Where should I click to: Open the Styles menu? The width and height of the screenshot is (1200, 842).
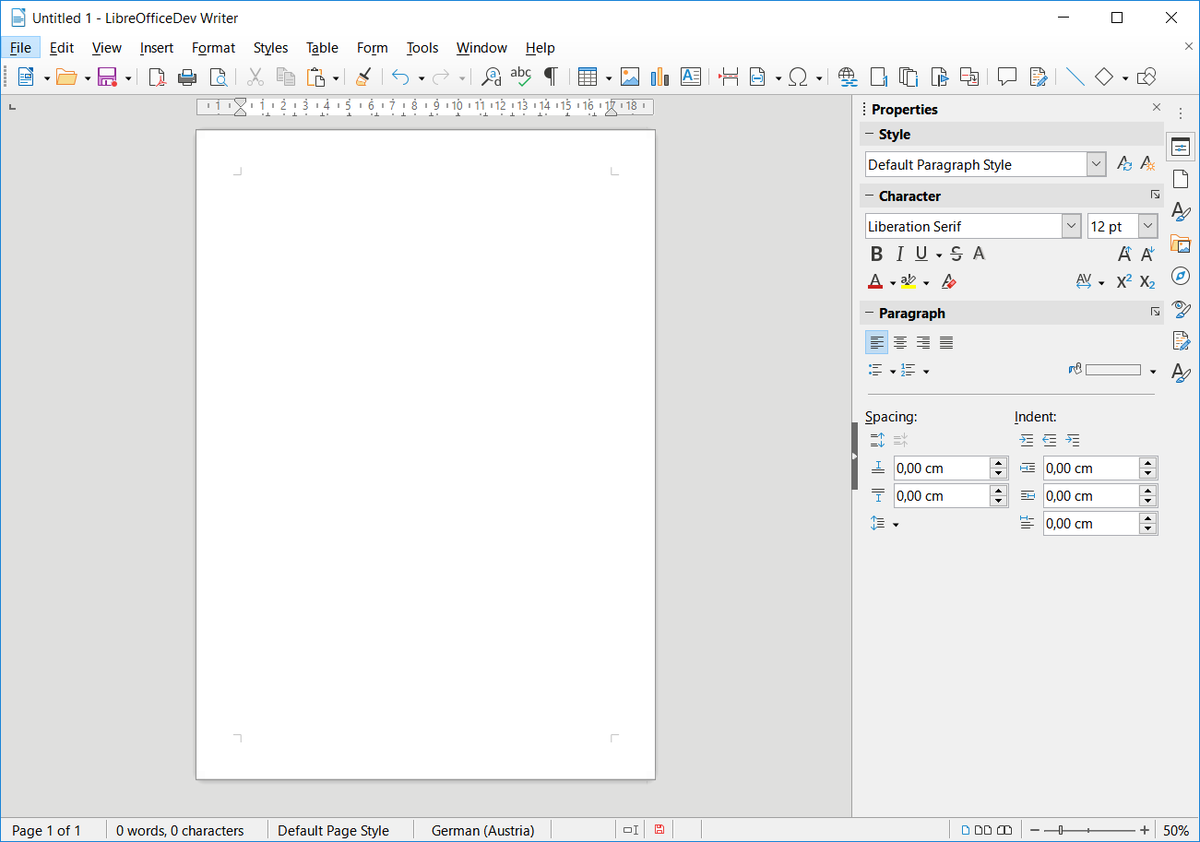click(x=270, y=47)
